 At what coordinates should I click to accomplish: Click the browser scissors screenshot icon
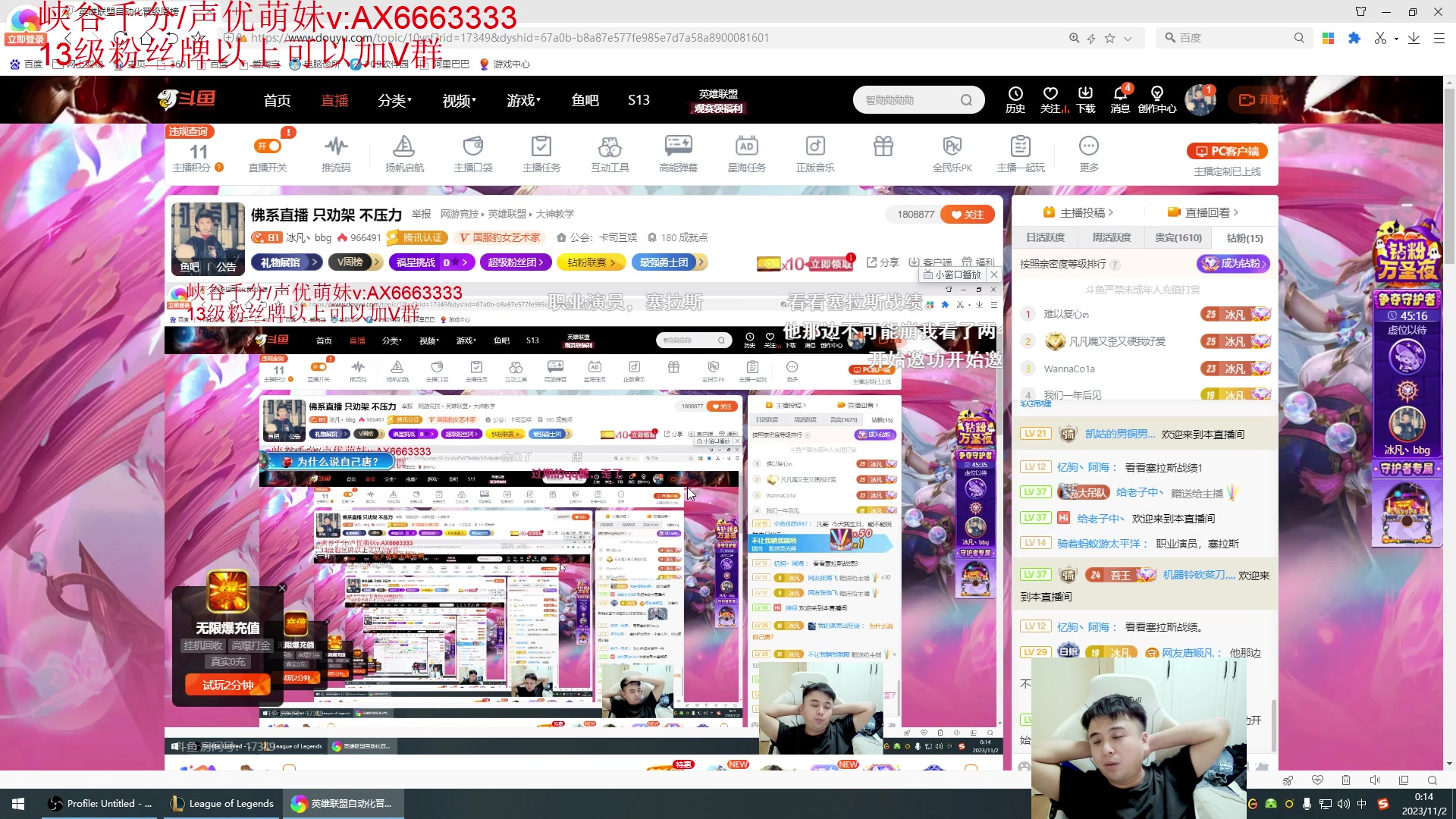pos(1380,38)
